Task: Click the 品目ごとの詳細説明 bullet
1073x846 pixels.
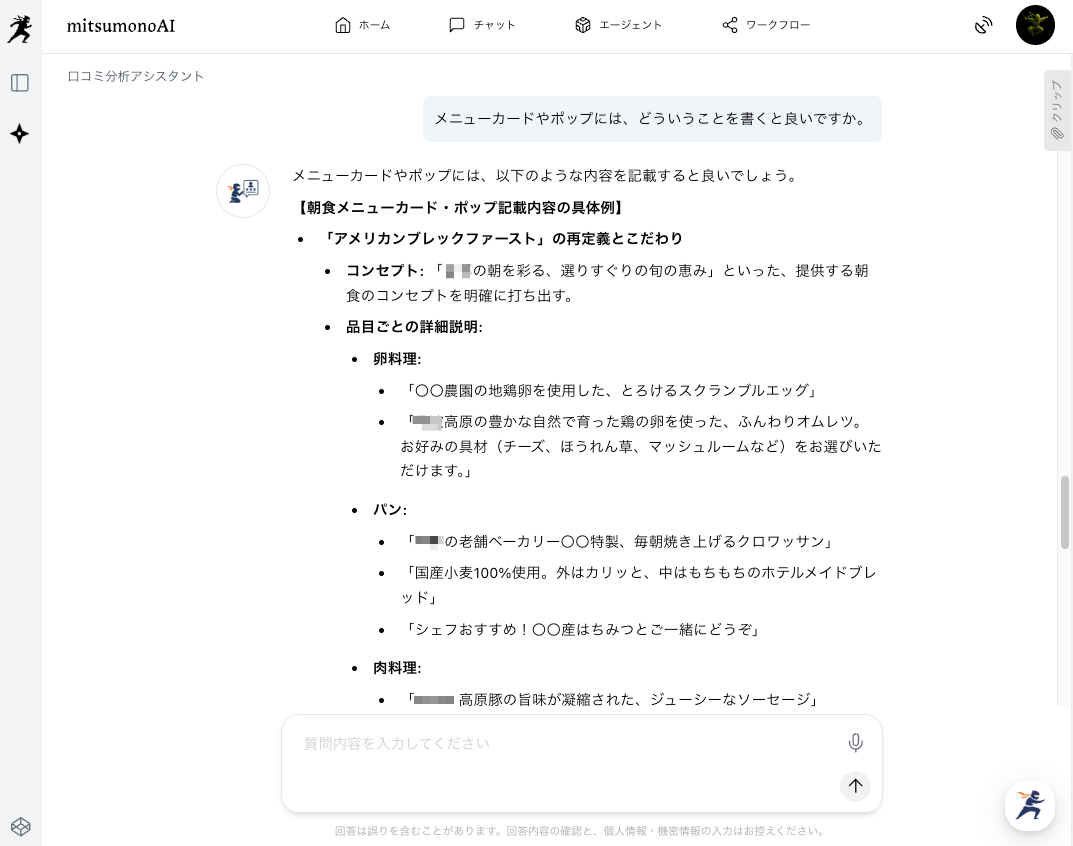Action: tap(414, 327)
